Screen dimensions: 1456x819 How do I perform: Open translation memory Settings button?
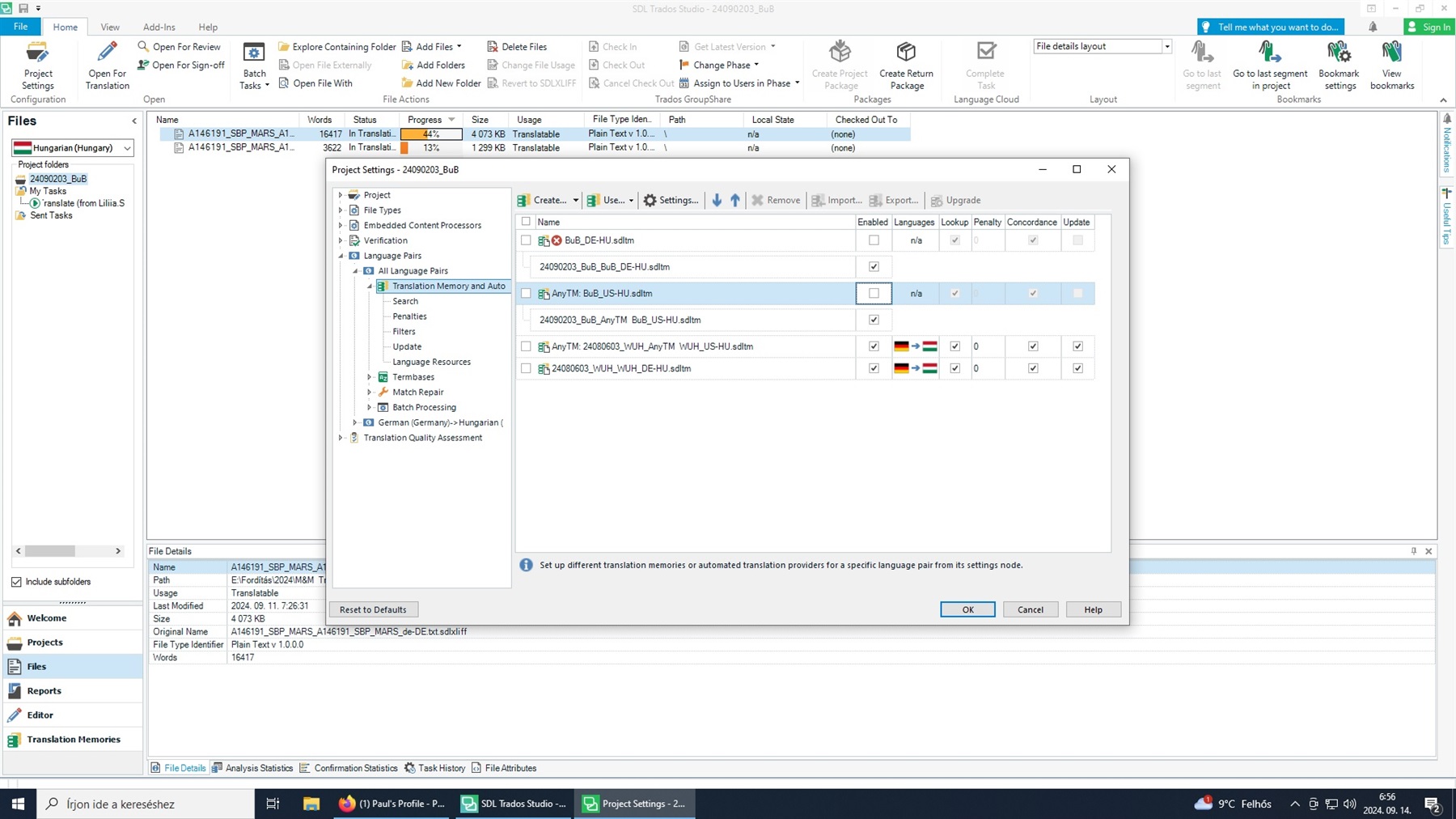pyautogui.click(x=671, y=200)
